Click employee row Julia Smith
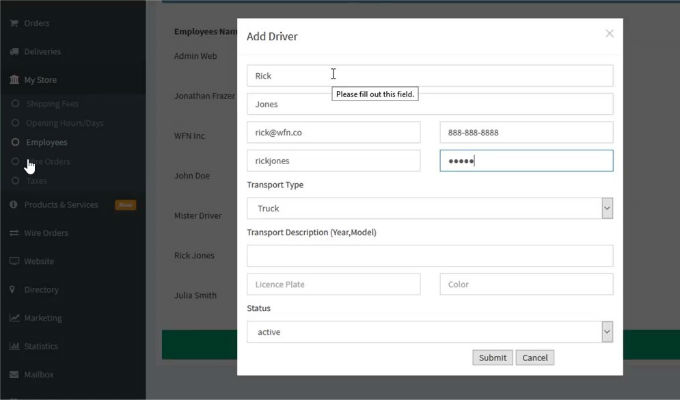Image resolution: width=680 pixels, height=400 pixels. (x=195, y=295)
